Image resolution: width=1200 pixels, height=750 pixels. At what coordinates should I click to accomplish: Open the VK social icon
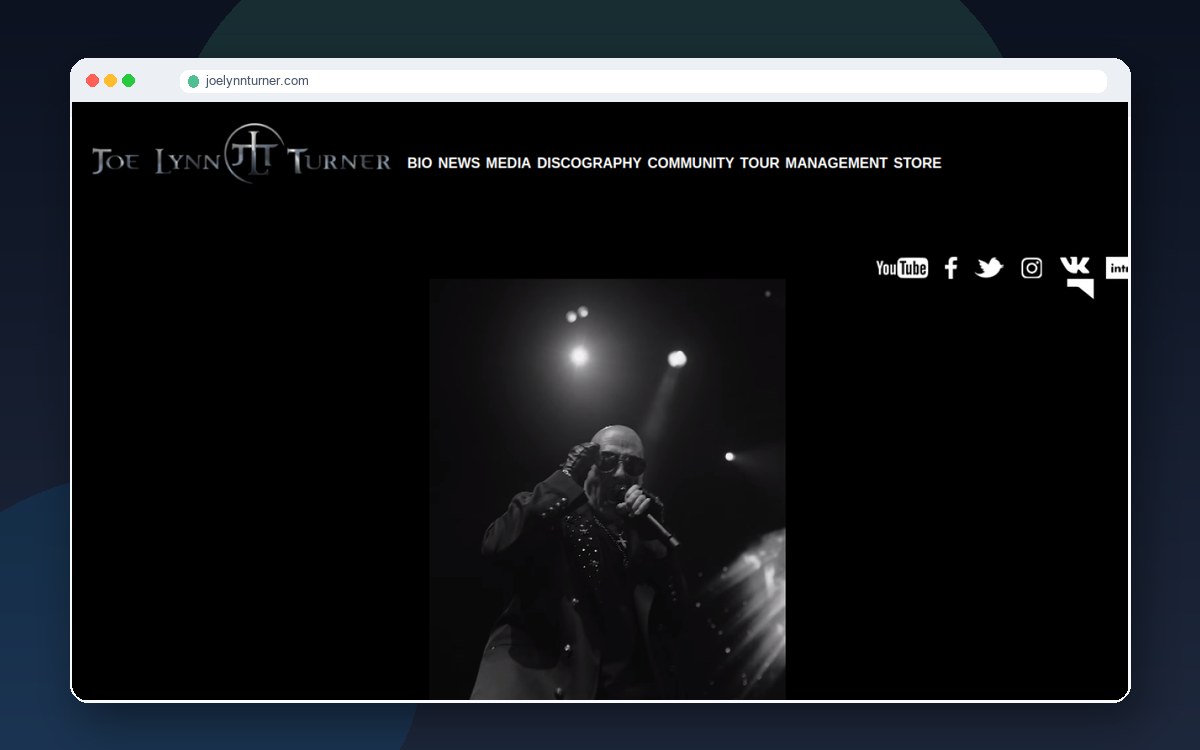[x=1076, y=266]
